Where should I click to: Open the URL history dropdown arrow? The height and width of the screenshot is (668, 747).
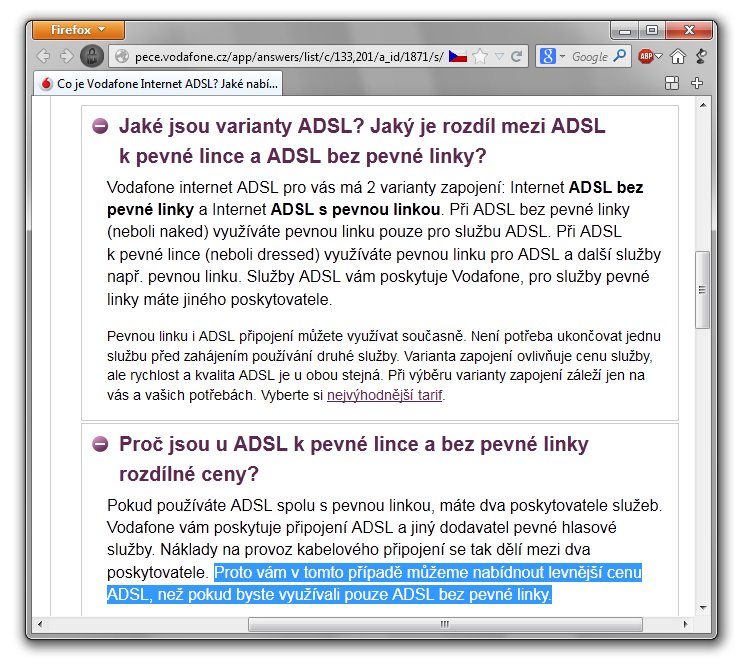tap(499, 57)
